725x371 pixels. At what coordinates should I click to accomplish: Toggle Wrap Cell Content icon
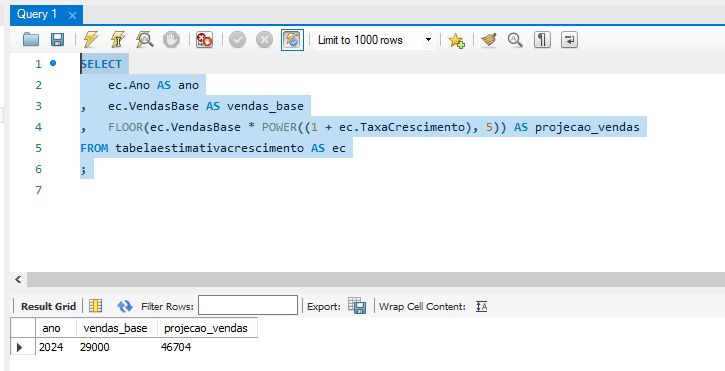tap(481, 306)
